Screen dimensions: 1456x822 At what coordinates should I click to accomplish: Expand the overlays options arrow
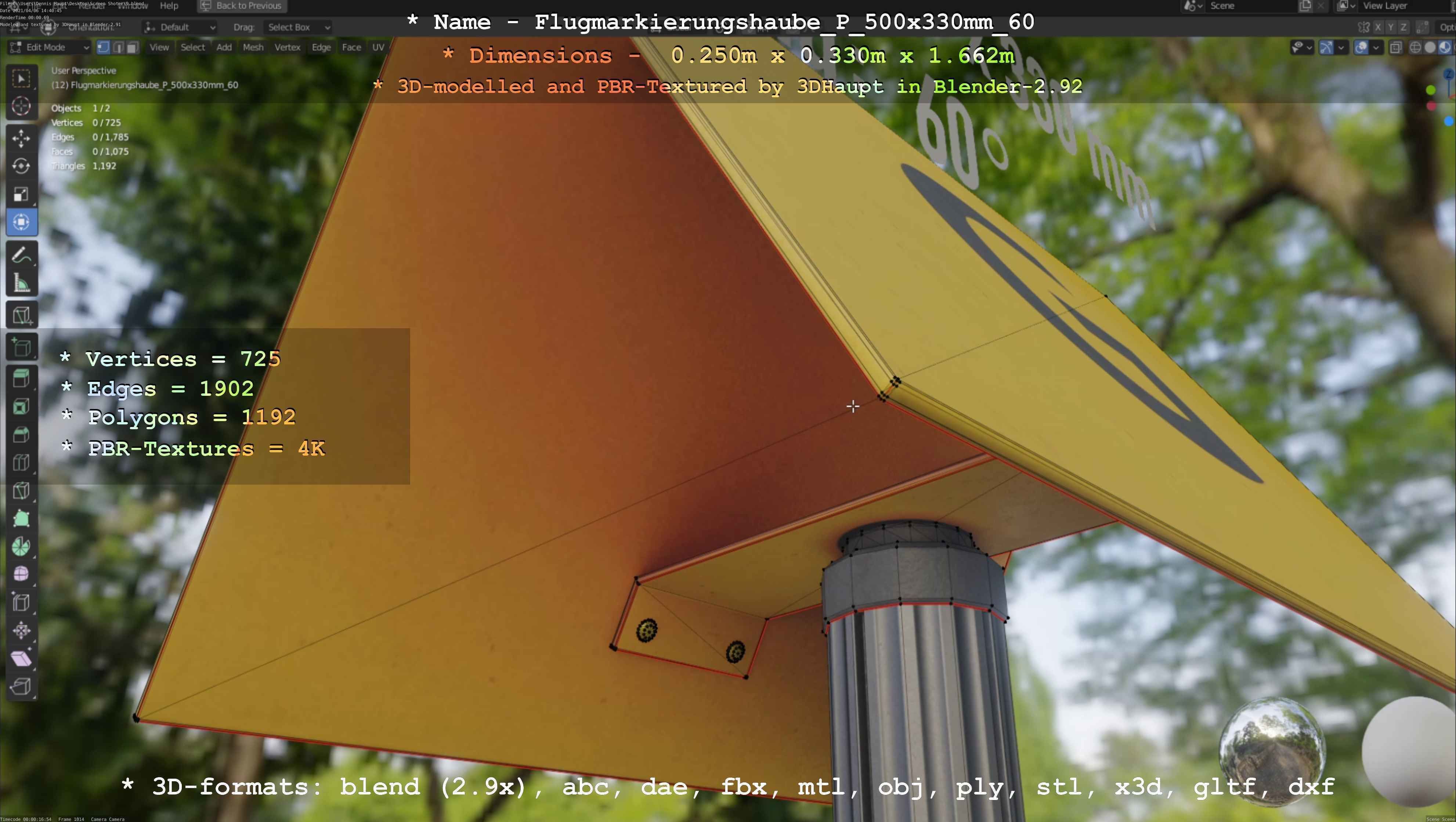coord(1376,47)
